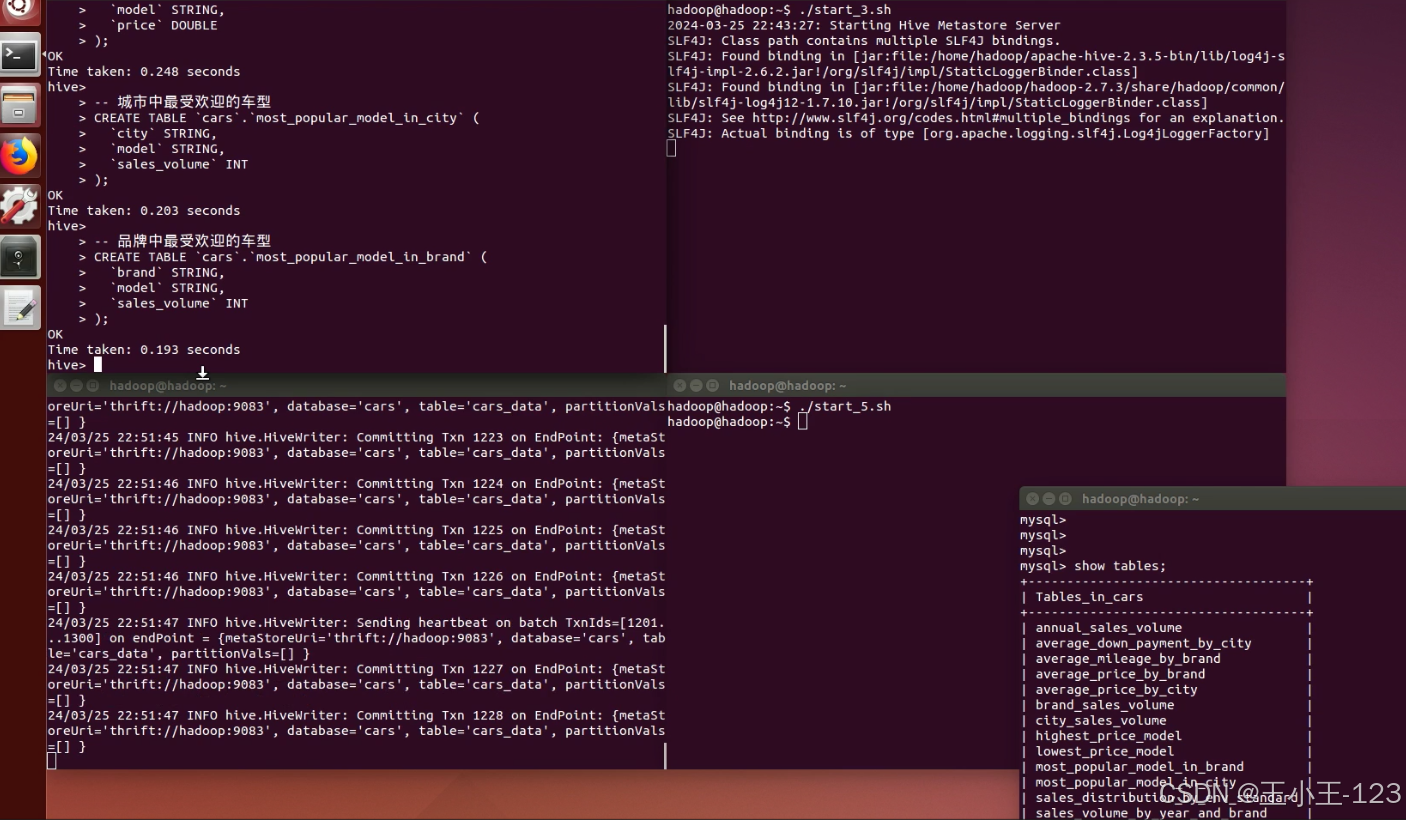Click most_popular_model_in_brand row in mysql list
The height and width of the screenshot is (820, 1406).
1140,767
